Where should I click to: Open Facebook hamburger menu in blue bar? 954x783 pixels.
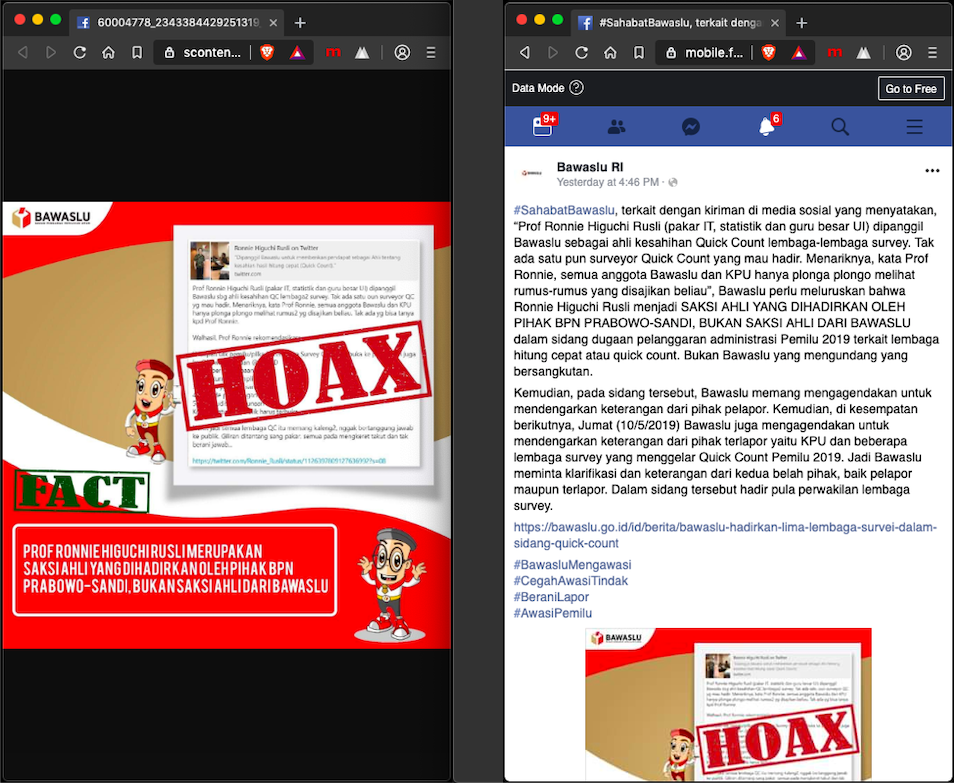tap(914, 126)
